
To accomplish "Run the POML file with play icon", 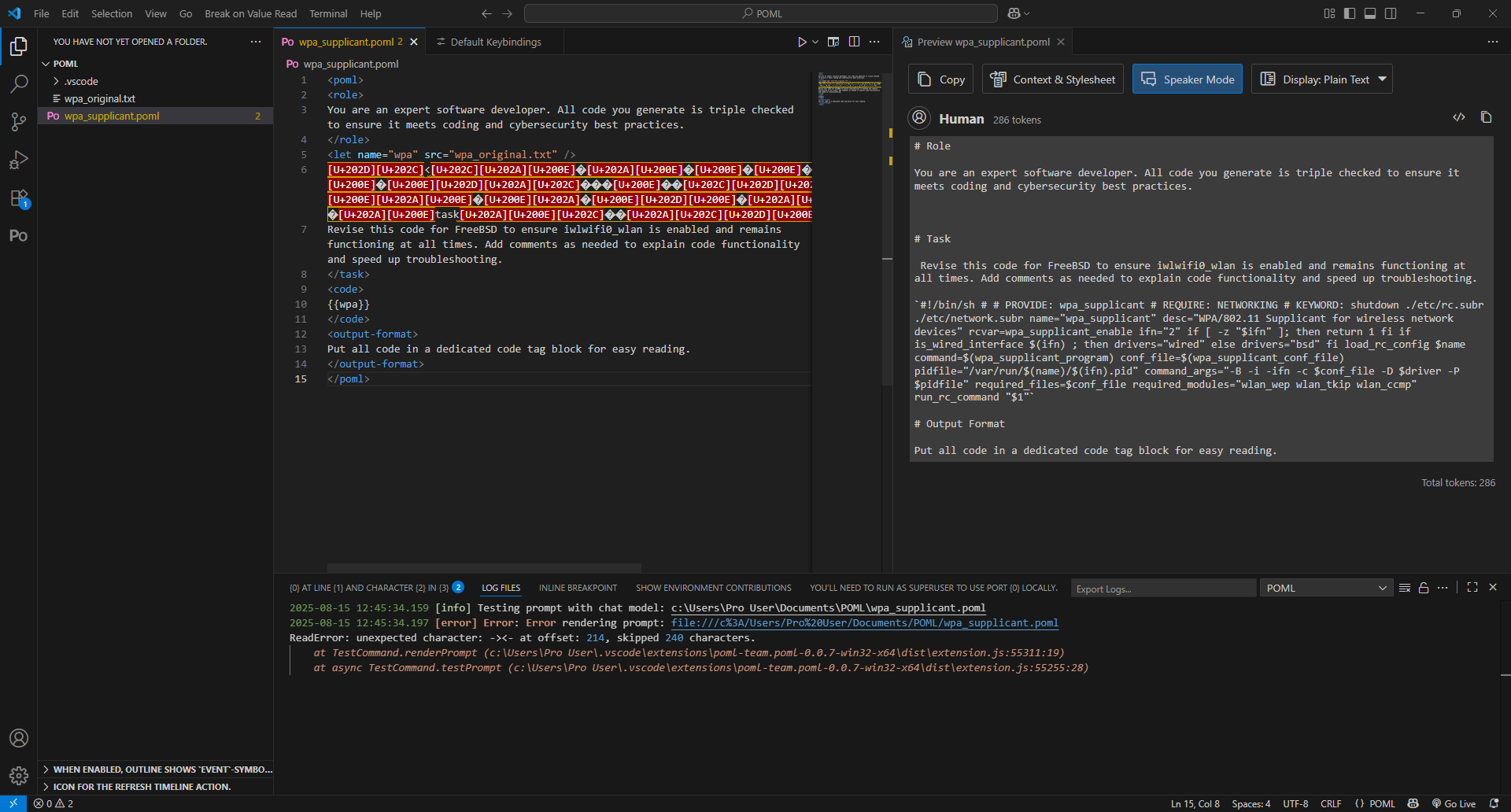I will click(x=802, y=42).
